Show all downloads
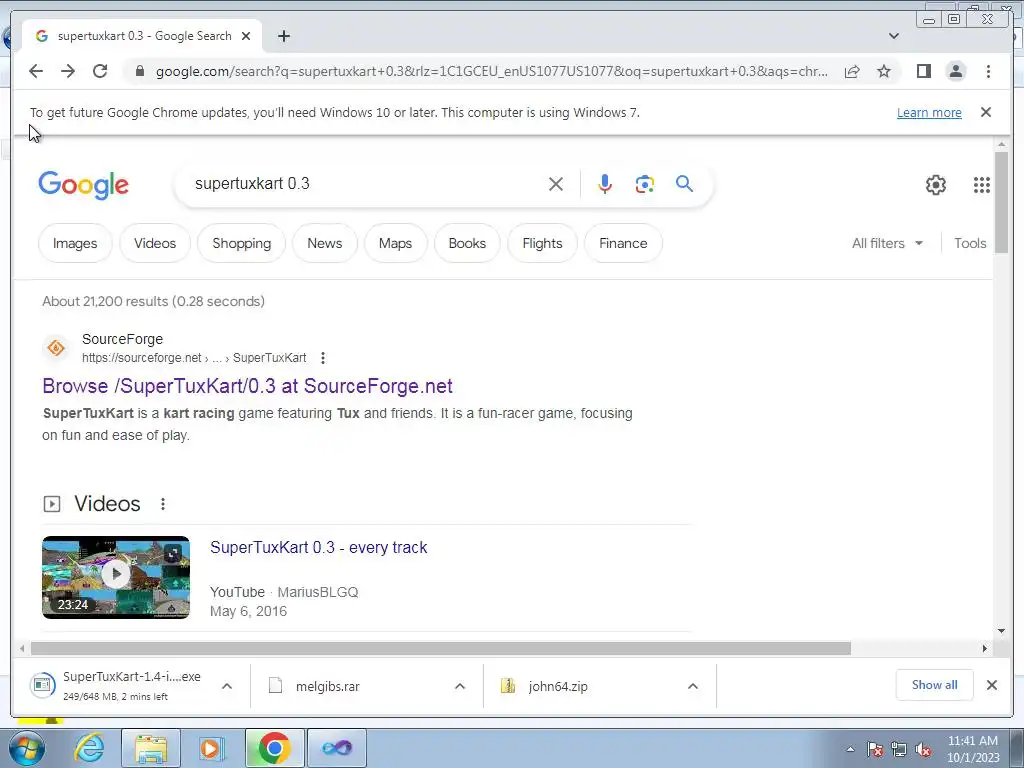1024x768 pixels. point(934,685)
